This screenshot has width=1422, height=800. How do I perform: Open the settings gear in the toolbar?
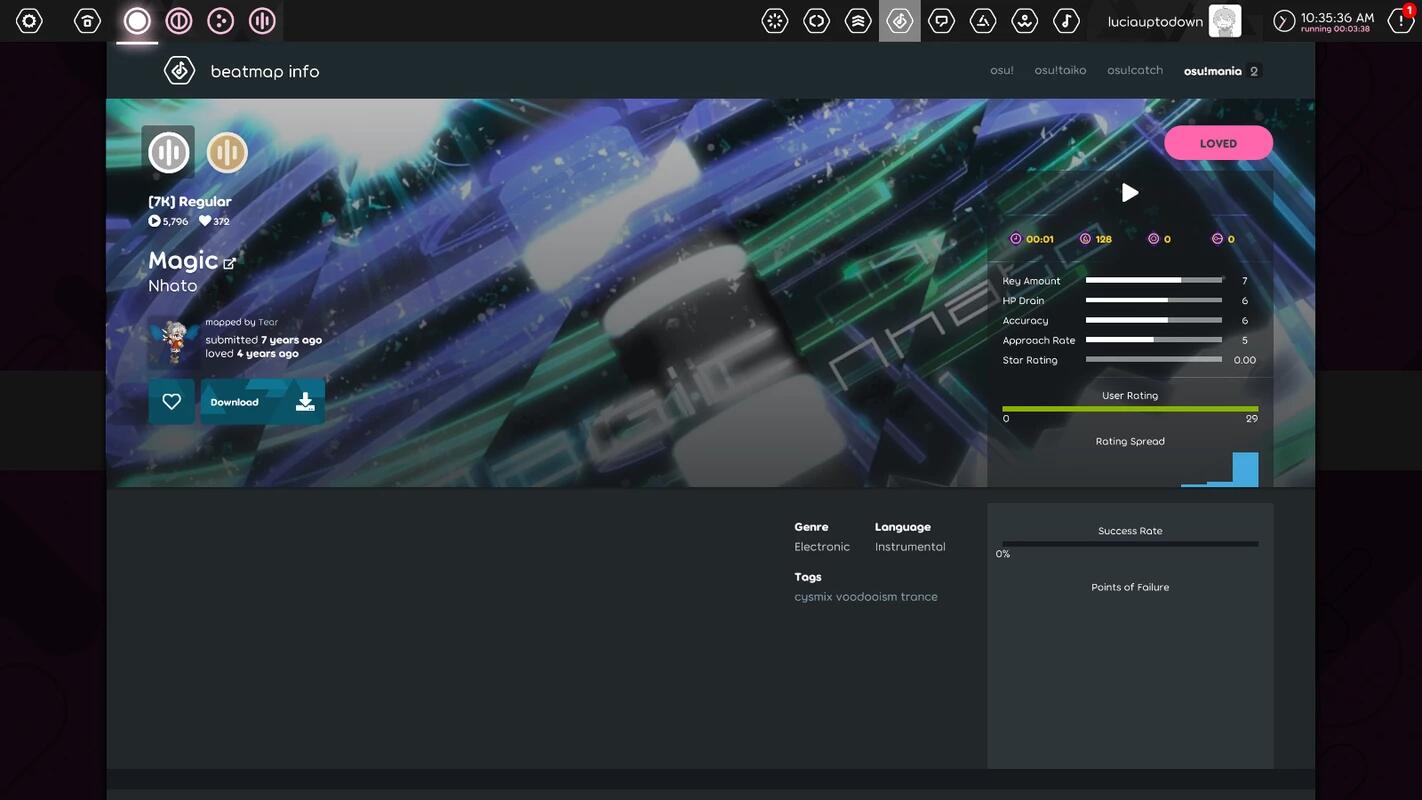[30, 21]
